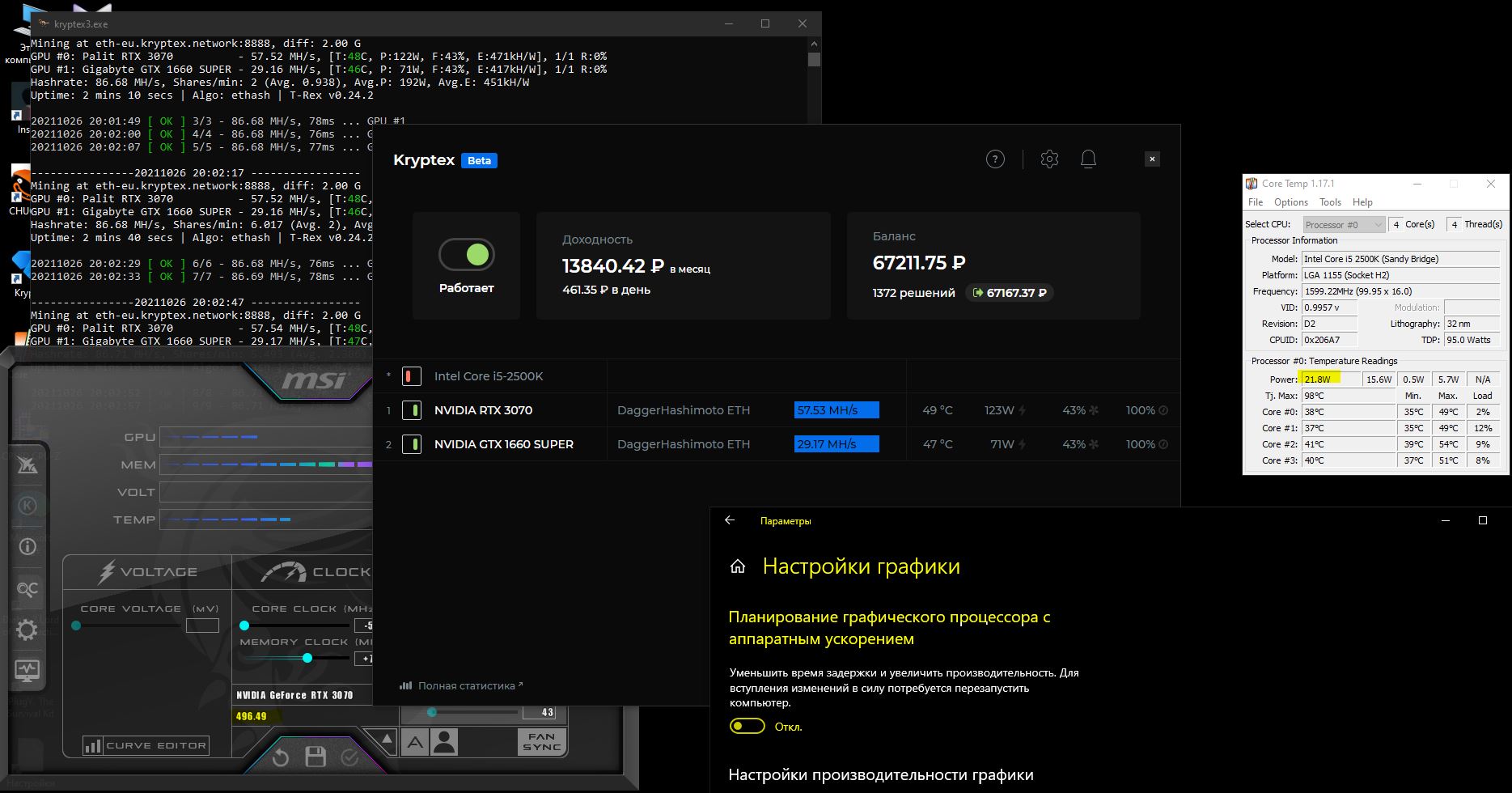Click the kryptex3.exe console title bar icon
1512x793 pixels.
point(44,24)
